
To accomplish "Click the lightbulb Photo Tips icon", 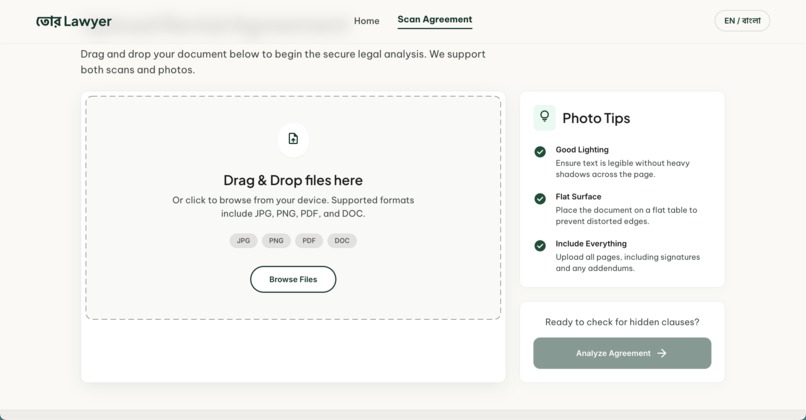I will tap(544, 118).
